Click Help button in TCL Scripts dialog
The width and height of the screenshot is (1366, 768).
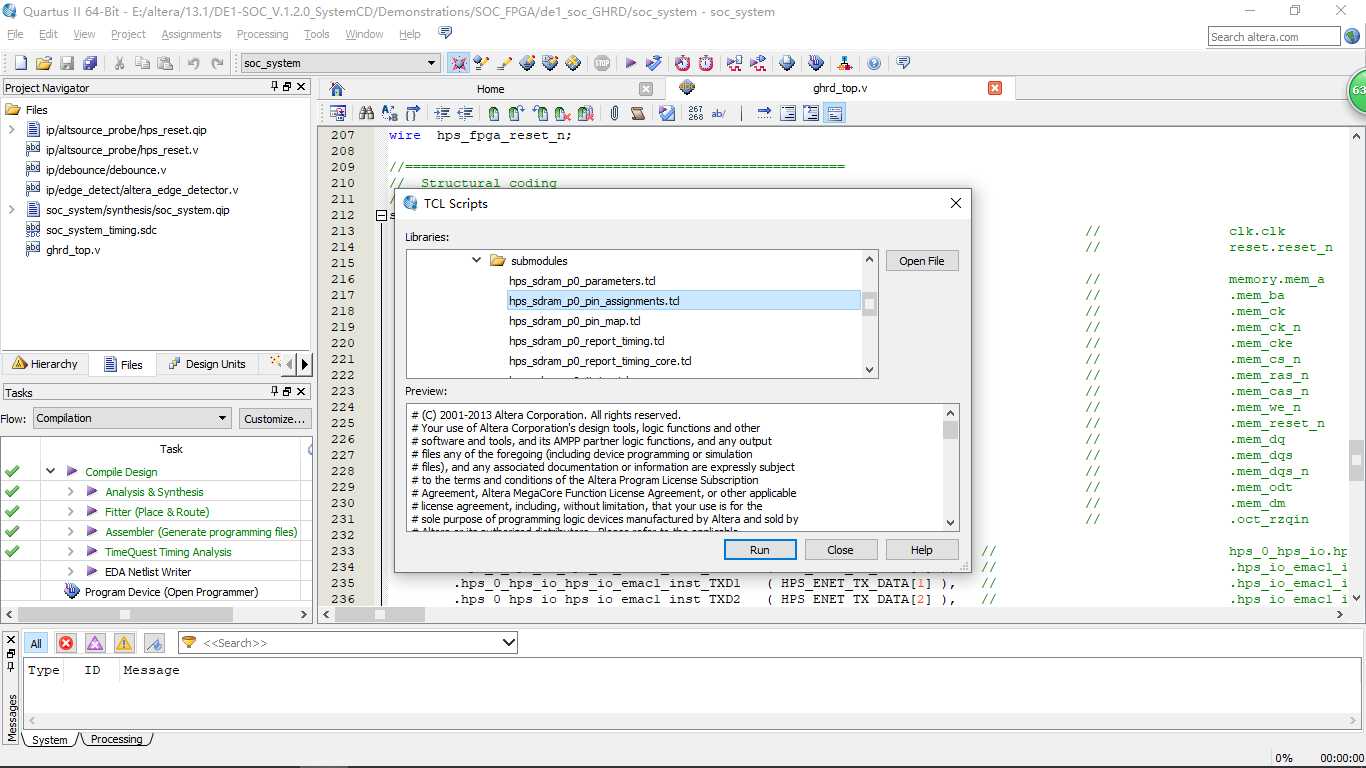click(921, 550)
